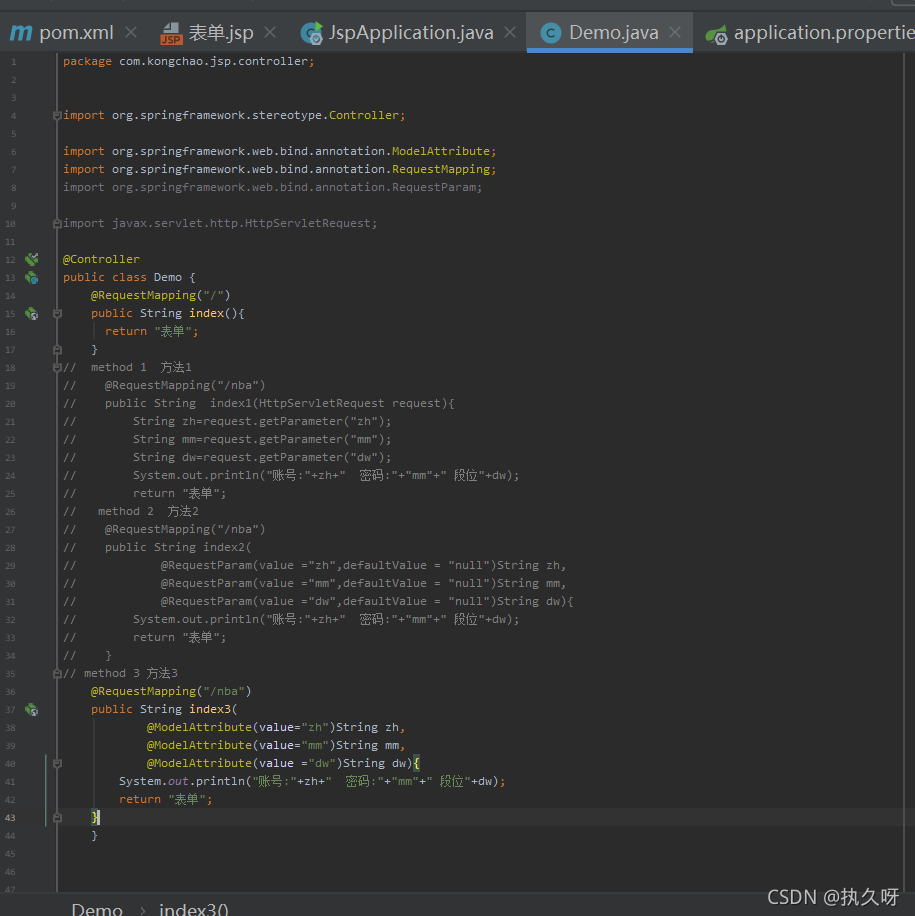Click the gutter icon beside class Demo declaration
This screenshot has height=916, width=915.
(31, 277)
